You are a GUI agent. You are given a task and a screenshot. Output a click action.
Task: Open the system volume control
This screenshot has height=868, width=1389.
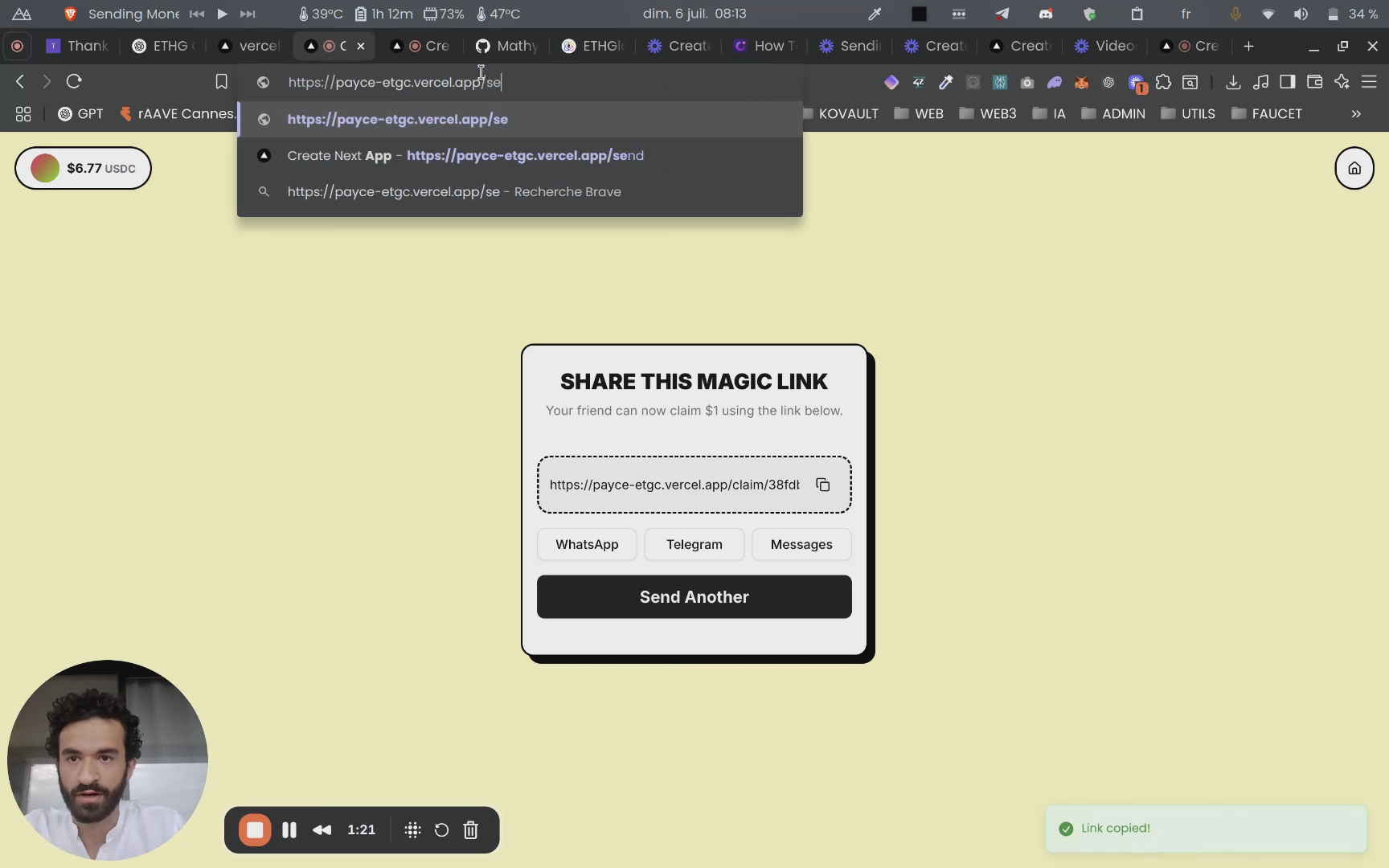click(1301, 14)
